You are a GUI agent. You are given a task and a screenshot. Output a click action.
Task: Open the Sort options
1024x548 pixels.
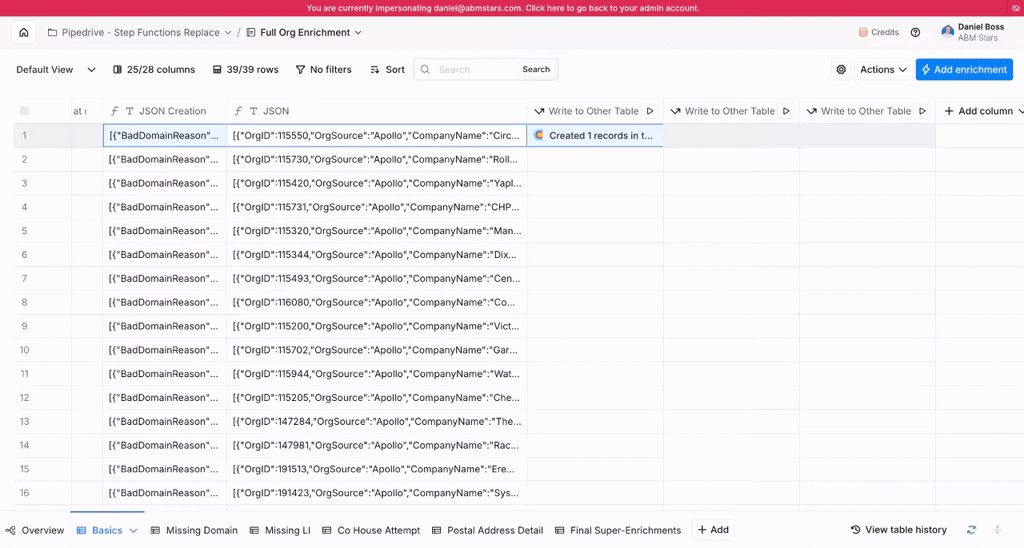coord(387,70)
